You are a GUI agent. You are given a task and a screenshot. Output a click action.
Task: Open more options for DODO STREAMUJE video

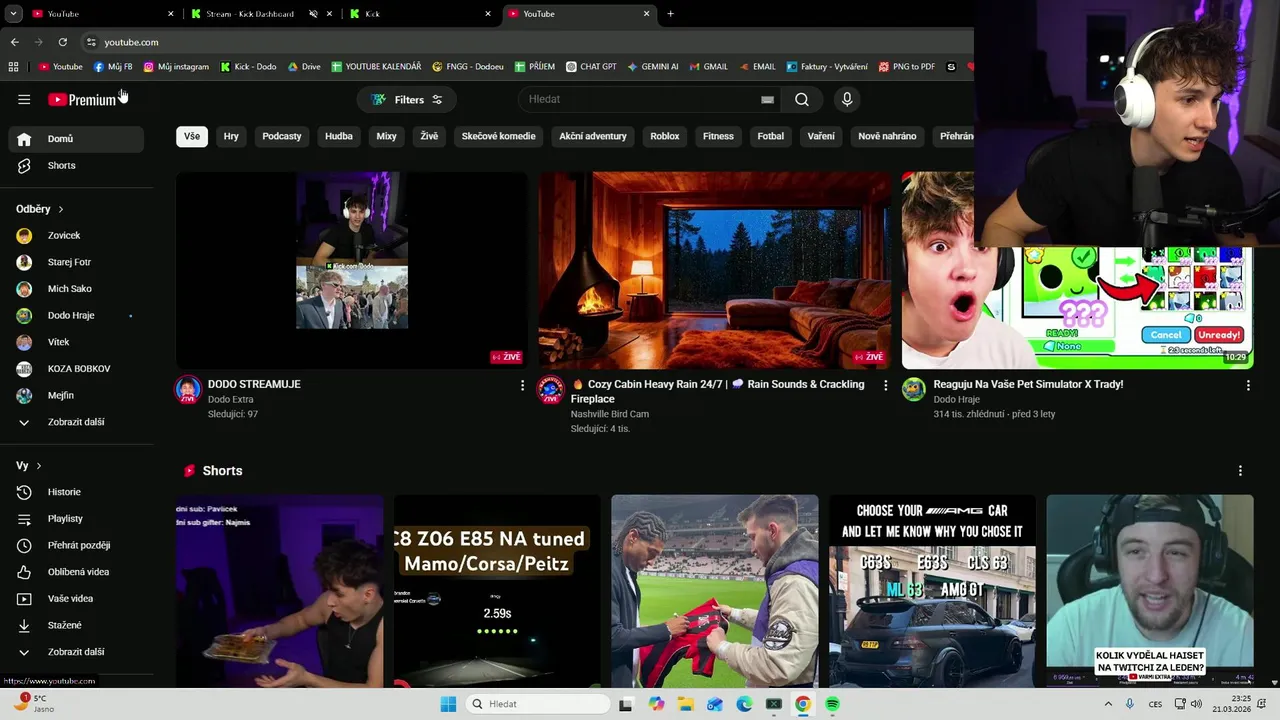522,385
